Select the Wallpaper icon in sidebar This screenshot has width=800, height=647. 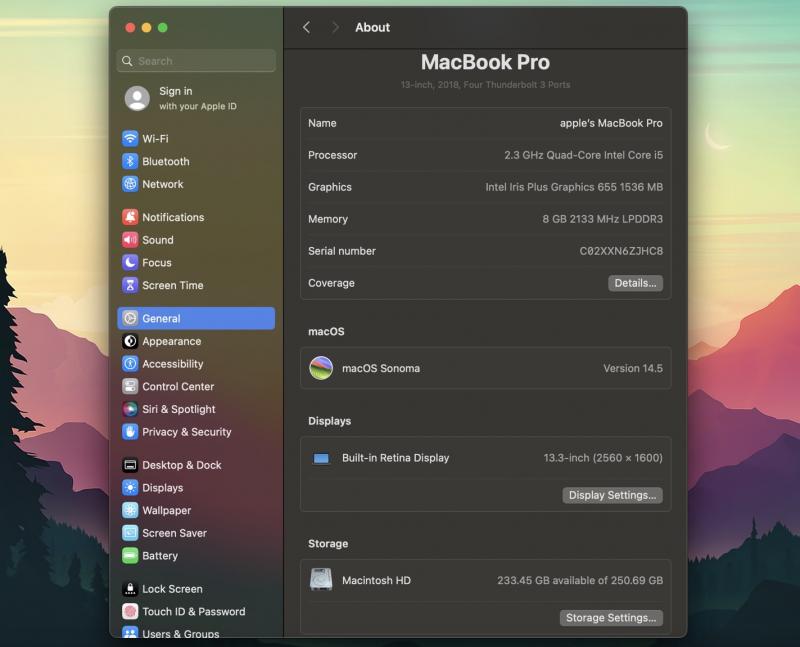[130, 510]
